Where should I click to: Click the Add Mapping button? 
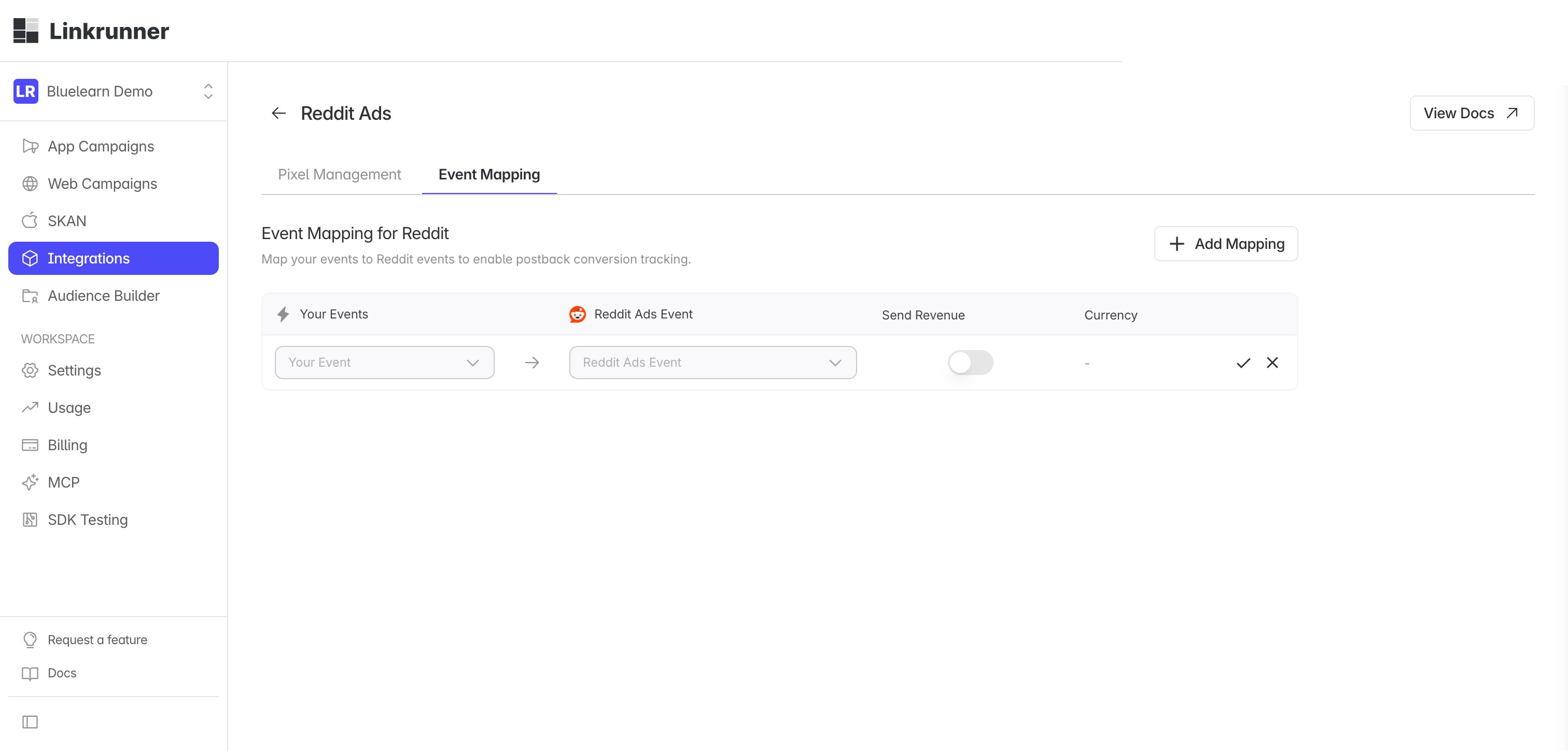[1226, 244]
